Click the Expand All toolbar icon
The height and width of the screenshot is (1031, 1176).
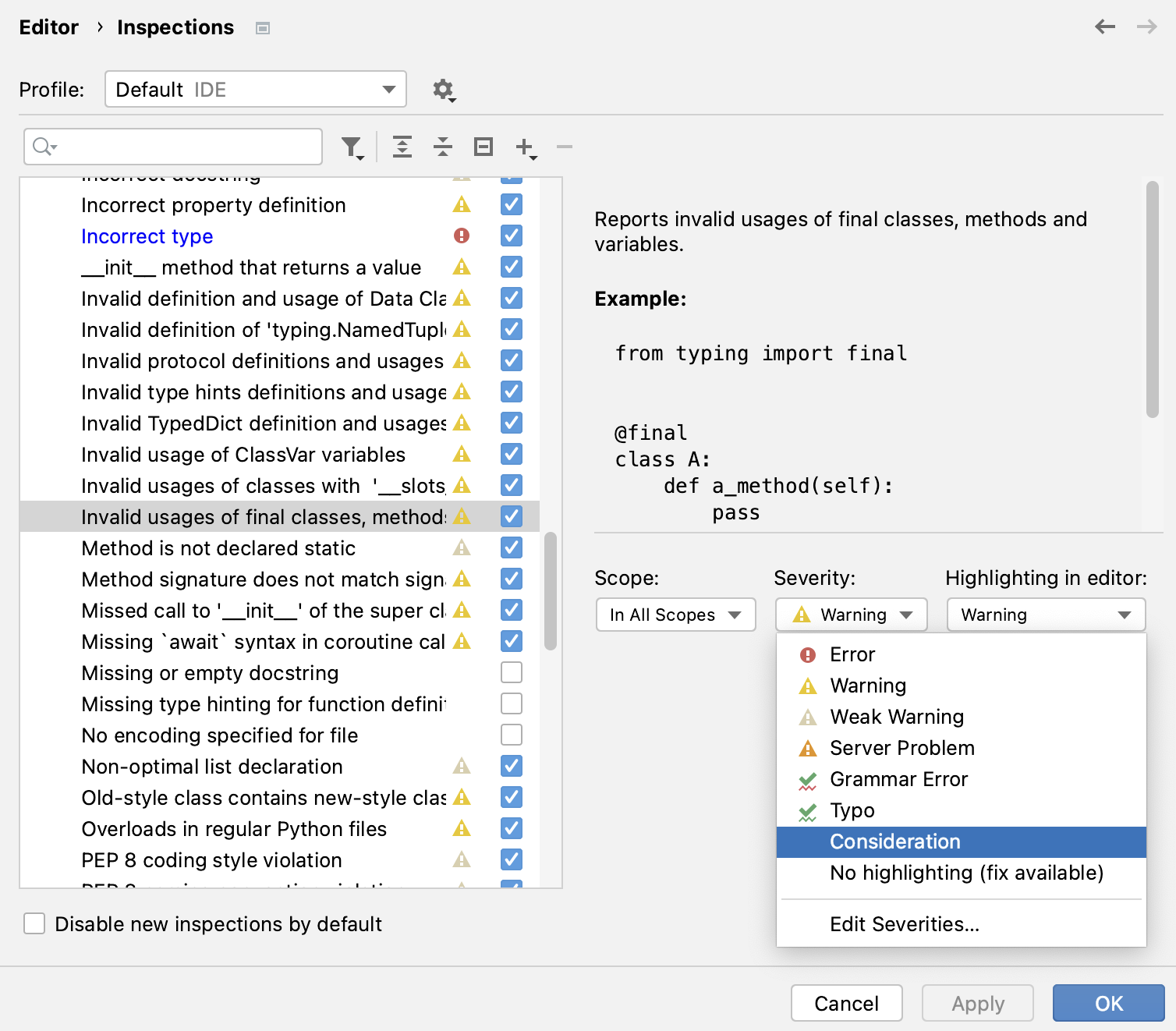[x=402, y=147]
